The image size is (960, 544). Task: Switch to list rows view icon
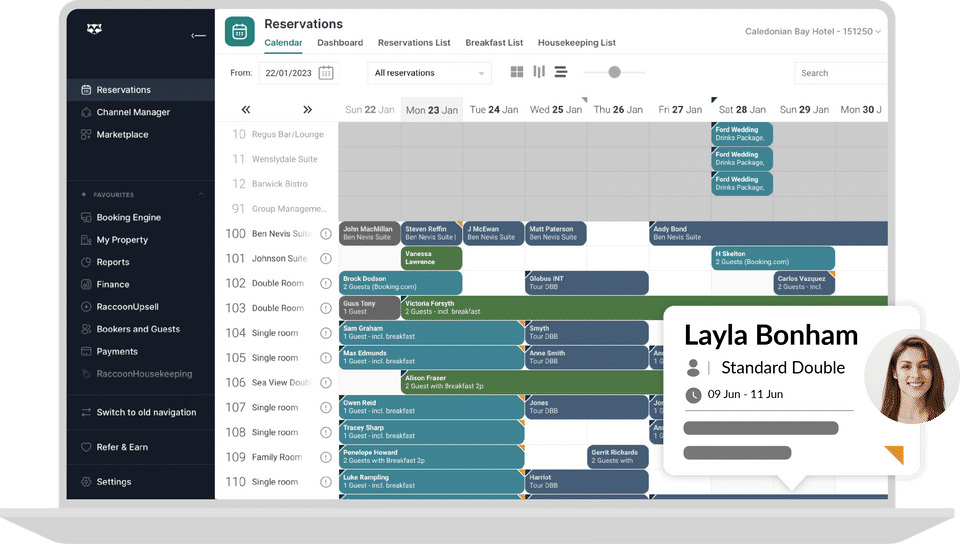561,72
